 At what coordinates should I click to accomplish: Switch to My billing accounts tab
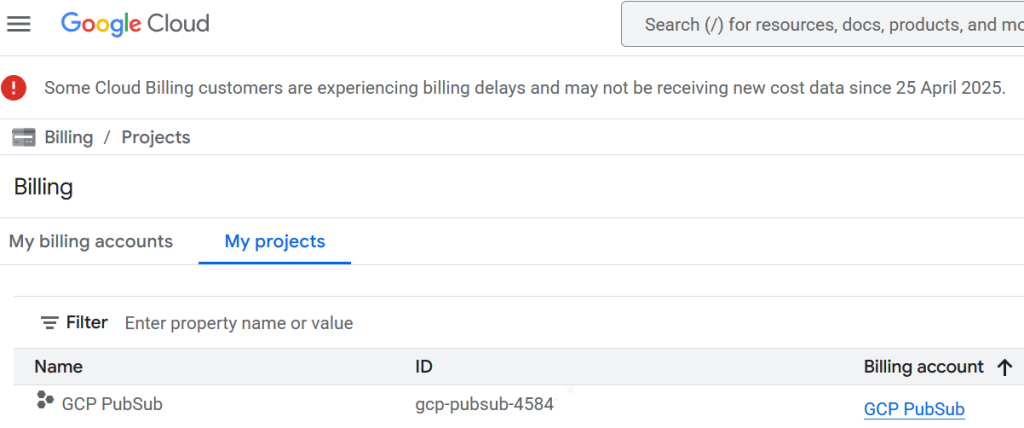point(91,241)
